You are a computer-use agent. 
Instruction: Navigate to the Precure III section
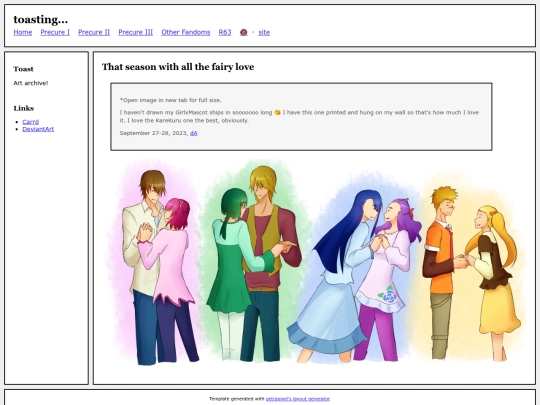(136, 32)
